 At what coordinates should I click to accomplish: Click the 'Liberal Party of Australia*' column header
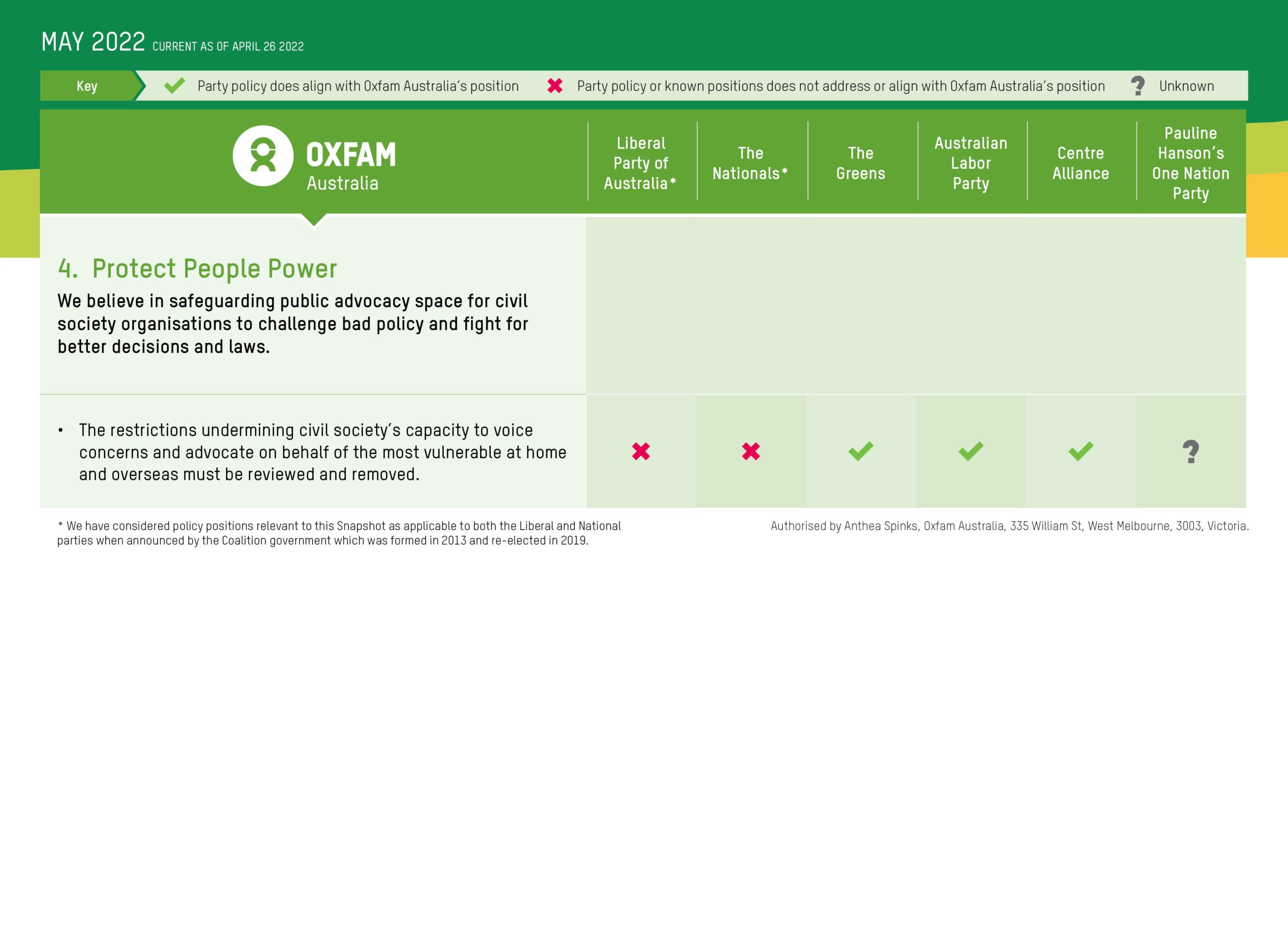tap(640, 163)
